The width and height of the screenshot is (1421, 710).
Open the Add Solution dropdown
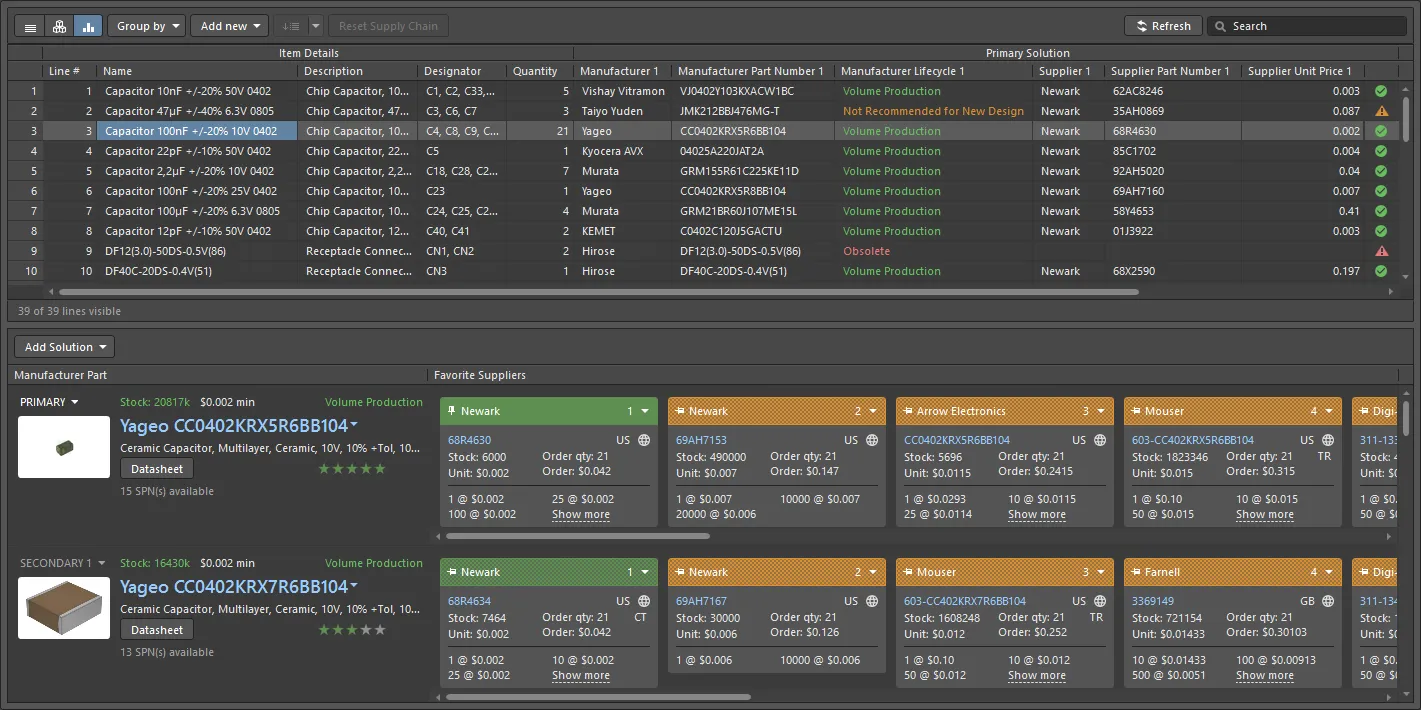click(x=65, y=347)
